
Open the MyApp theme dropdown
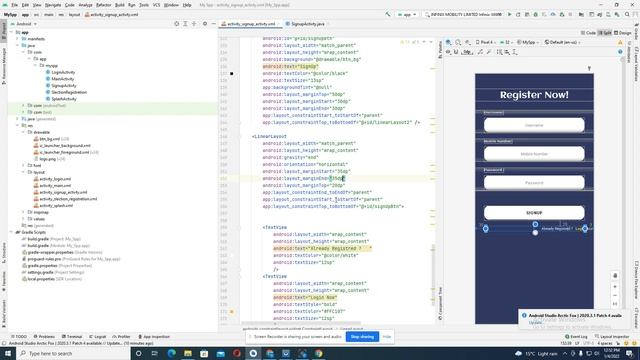tap(528, 42)
